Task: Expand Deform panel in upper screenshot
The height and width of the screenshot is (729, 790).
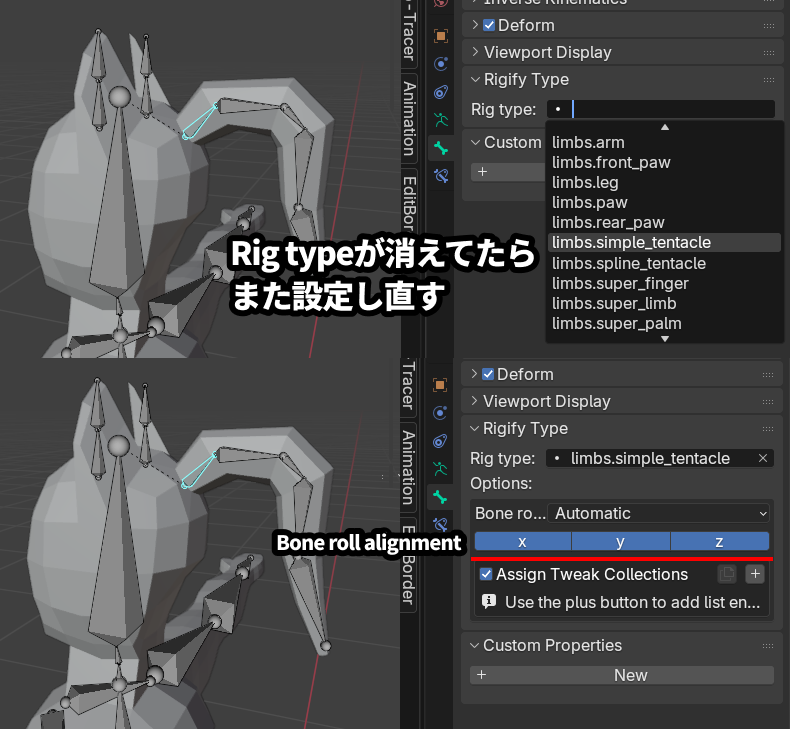Action: click(475, 25)
